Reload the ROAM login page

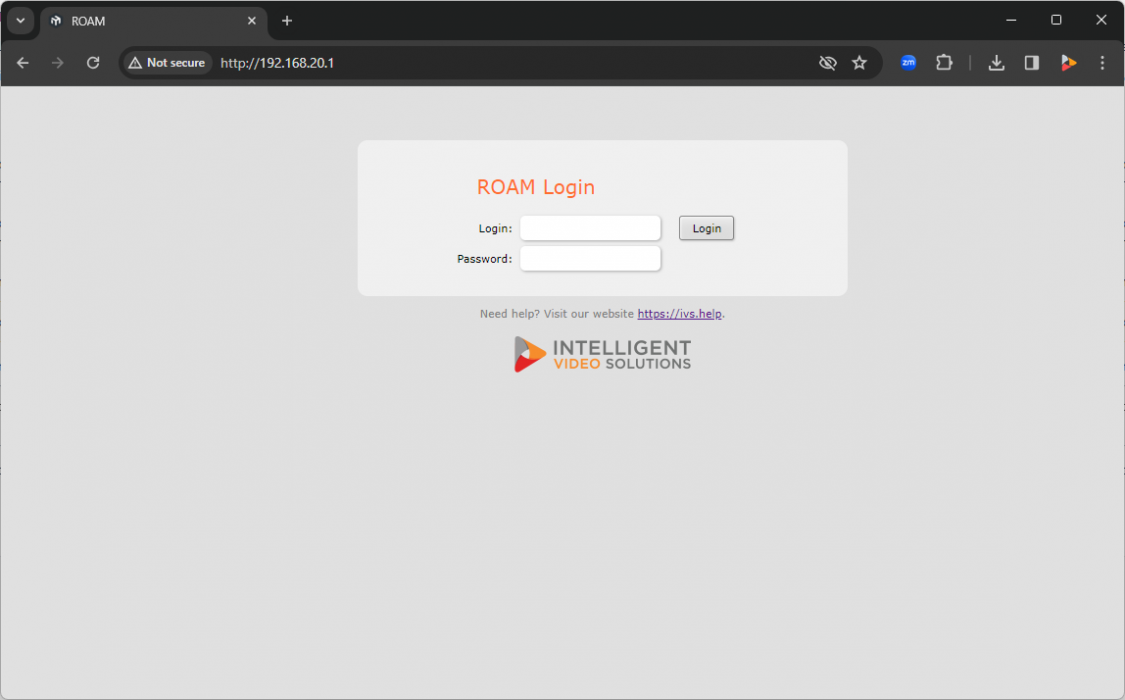(93, 63)
